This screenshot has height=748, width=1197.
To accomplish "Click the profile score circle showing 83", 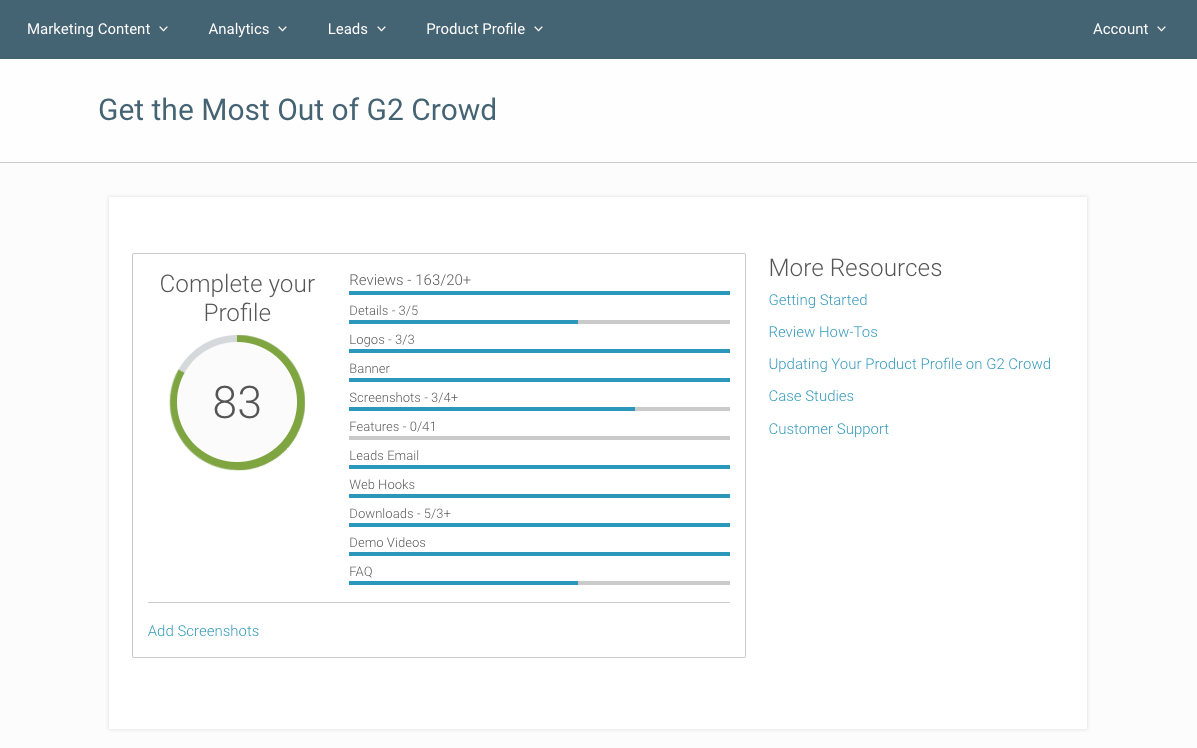I will (237, 402).
